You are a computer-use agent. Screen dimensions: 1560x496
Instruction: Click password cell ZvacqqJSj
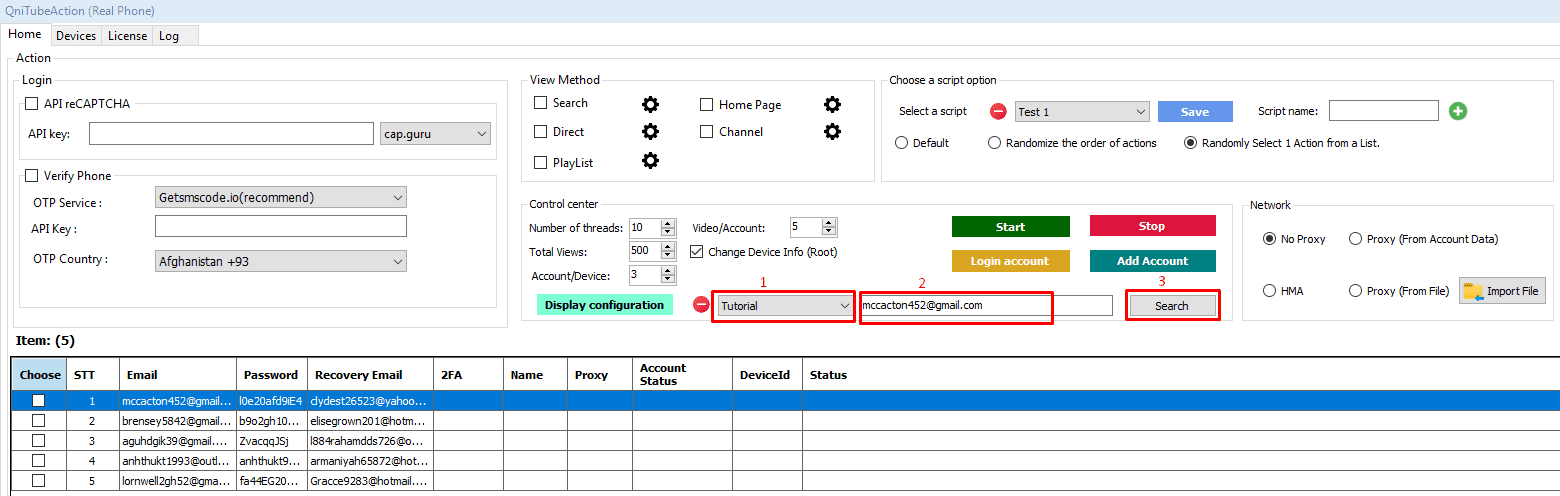[272, 441]
